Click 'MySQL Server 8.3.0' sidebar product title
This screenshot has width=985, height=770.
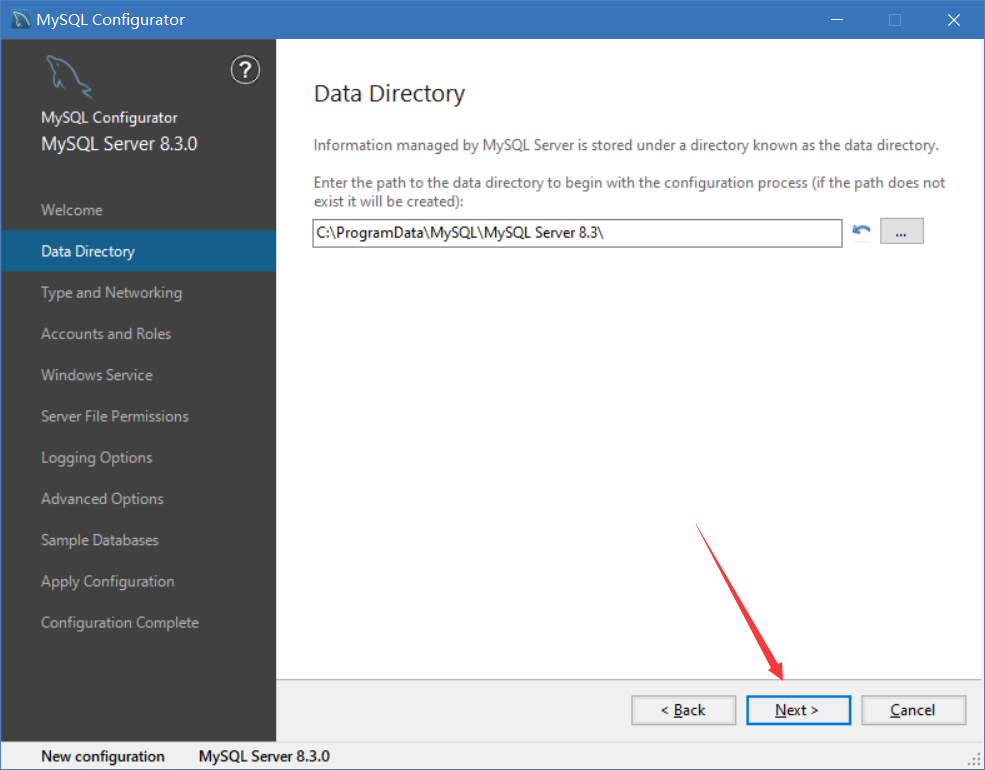[x=119, y=144]
